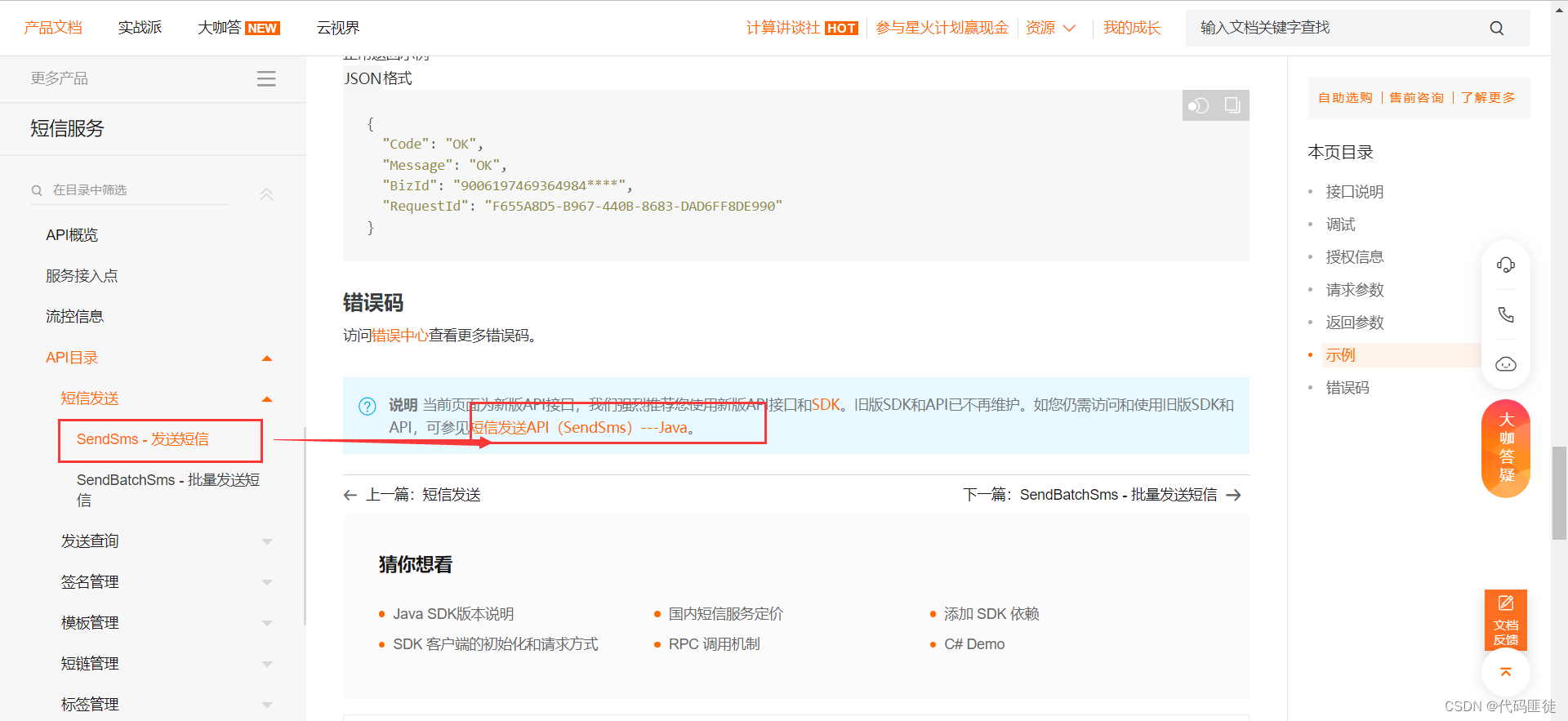Open the 云视界 tab

(338, 28)
